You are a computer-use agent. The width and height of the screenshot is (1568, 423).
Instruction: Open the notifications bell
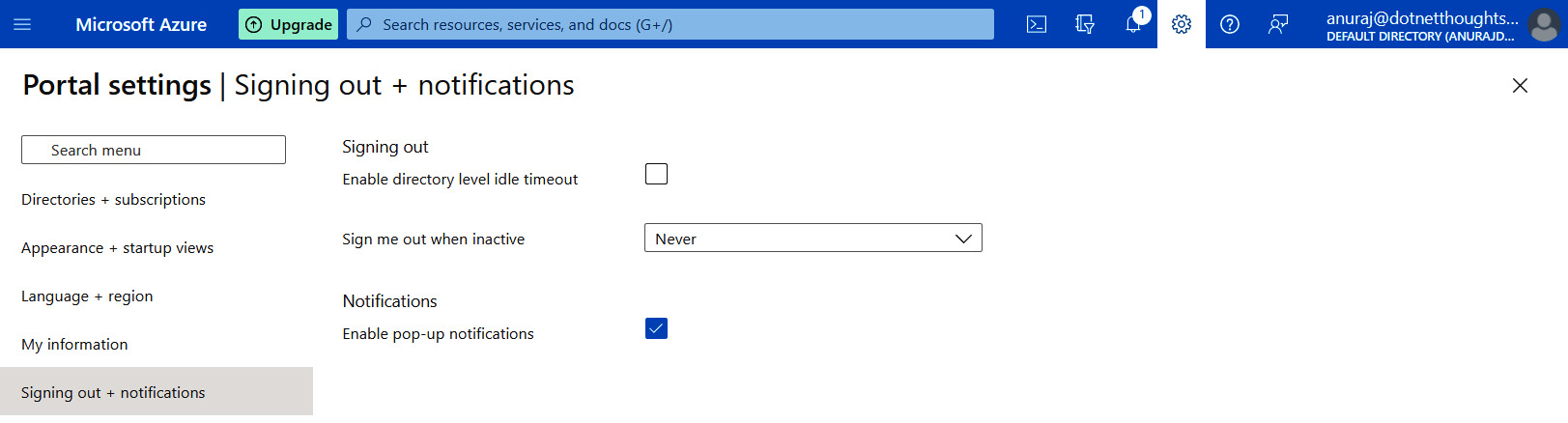click(1133, 24)
